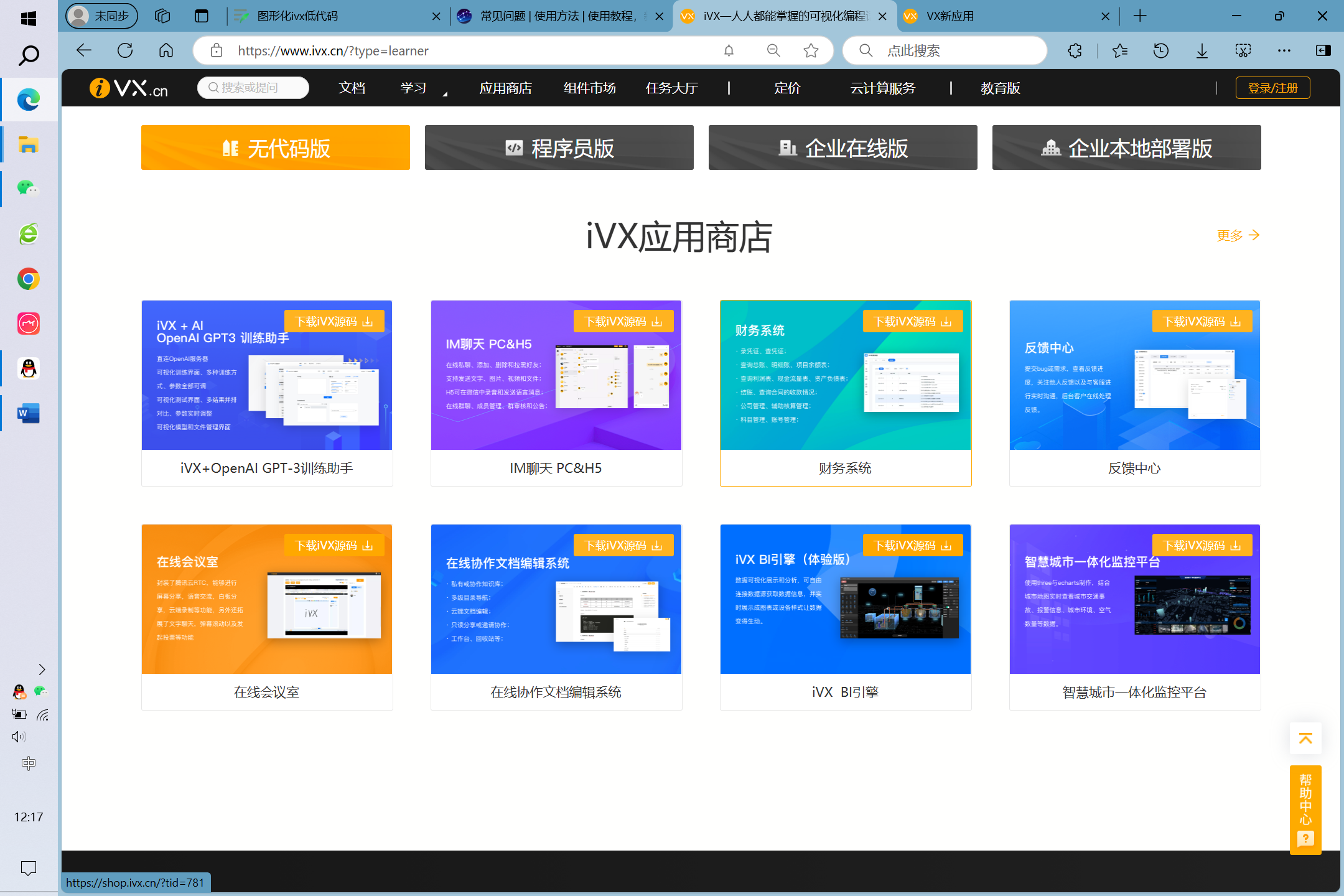Close the 图形化ivx低代码 tab
1344x896 pixels.
437,16
